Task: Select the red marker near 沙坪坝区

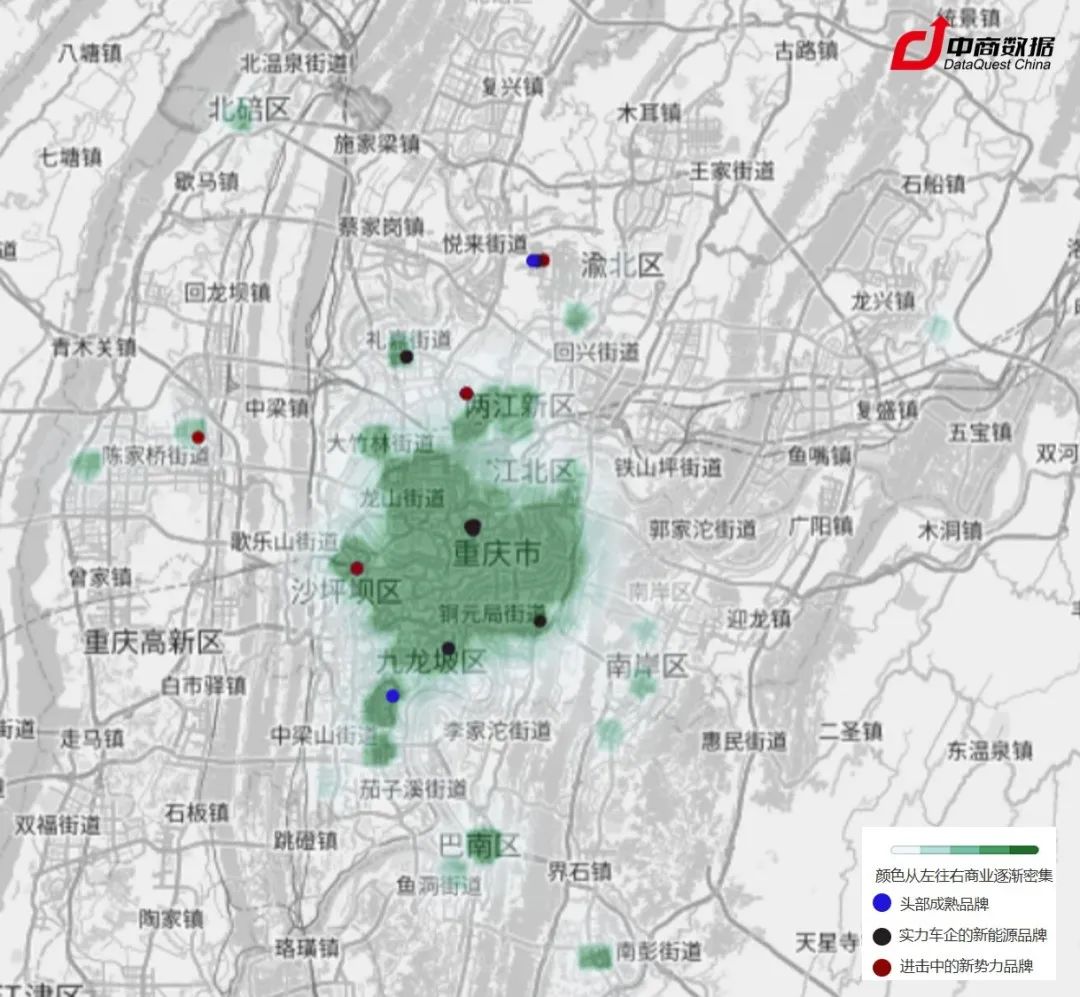Action: click(357, 568)
